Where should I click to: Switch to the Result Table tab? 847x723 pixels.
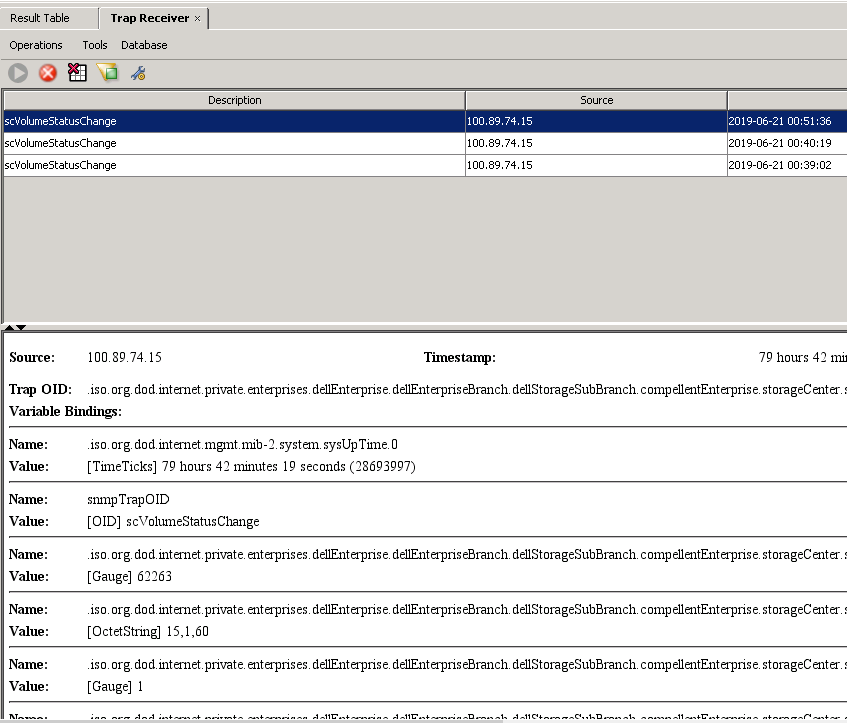point(40,17)
